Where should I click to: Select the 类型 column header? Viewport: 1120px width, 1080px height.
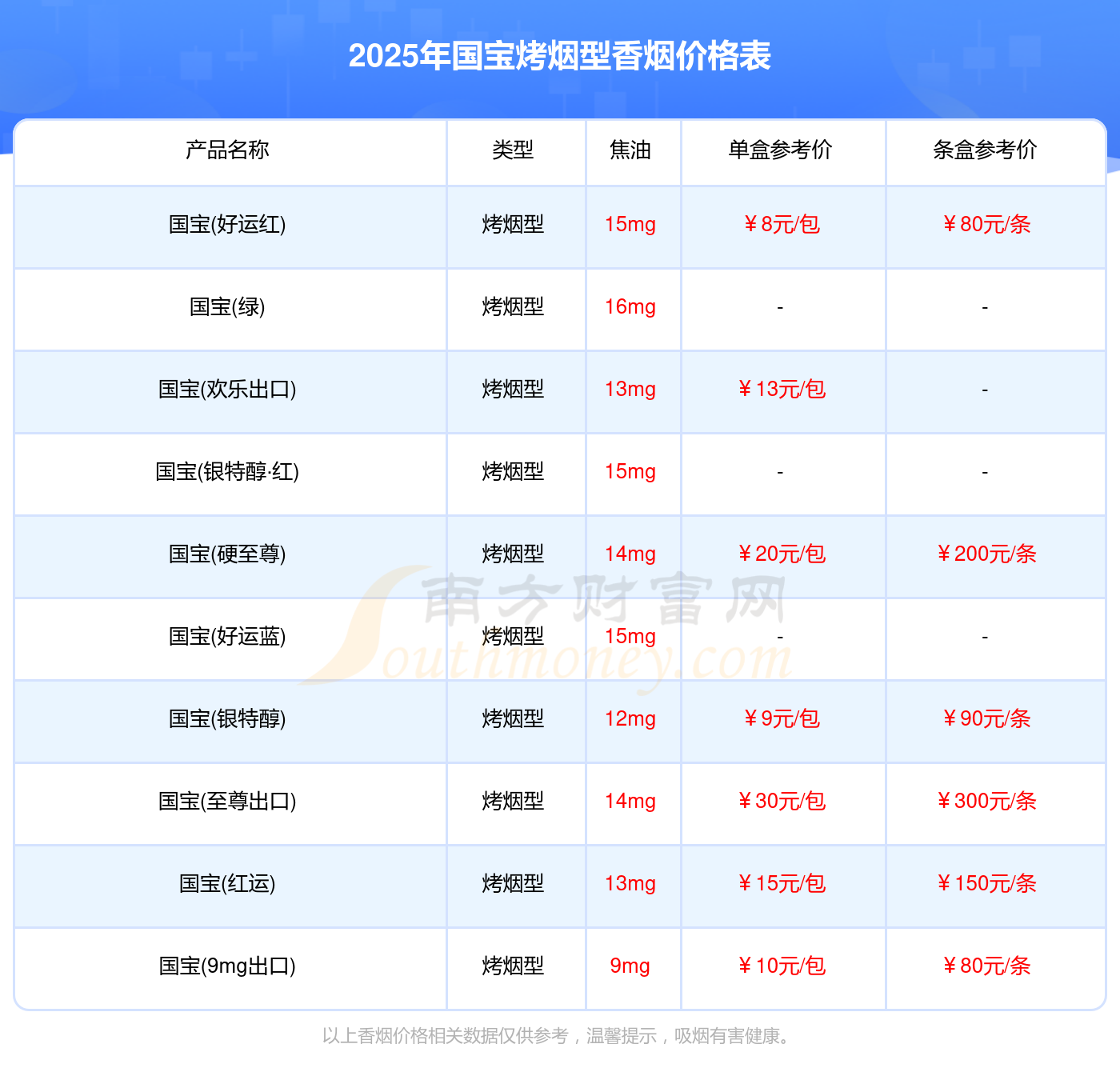[513, 150]
